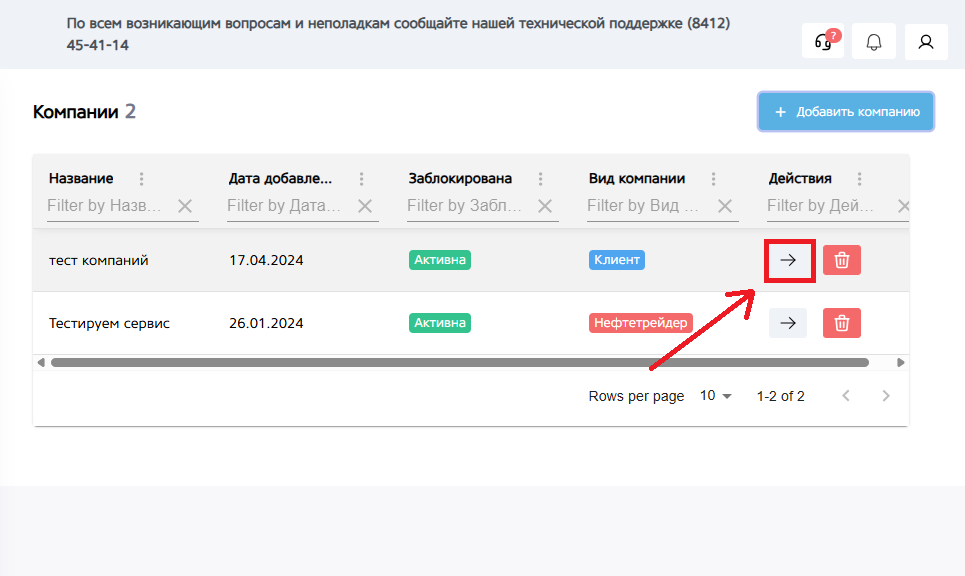Viewport: 965px width, 576px height.
Task: Clear the Название filter
Action: (x=185, y=206)
